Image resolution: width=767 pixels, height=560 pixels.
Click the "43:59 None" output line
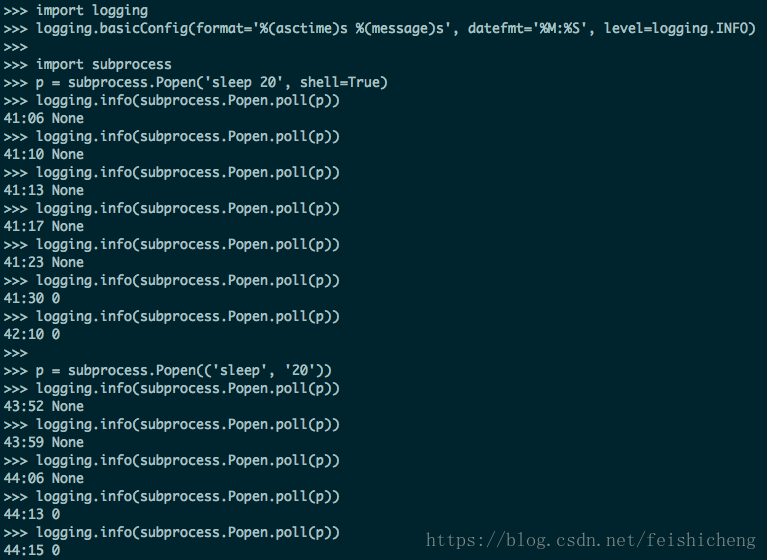(x=44, y=443)
